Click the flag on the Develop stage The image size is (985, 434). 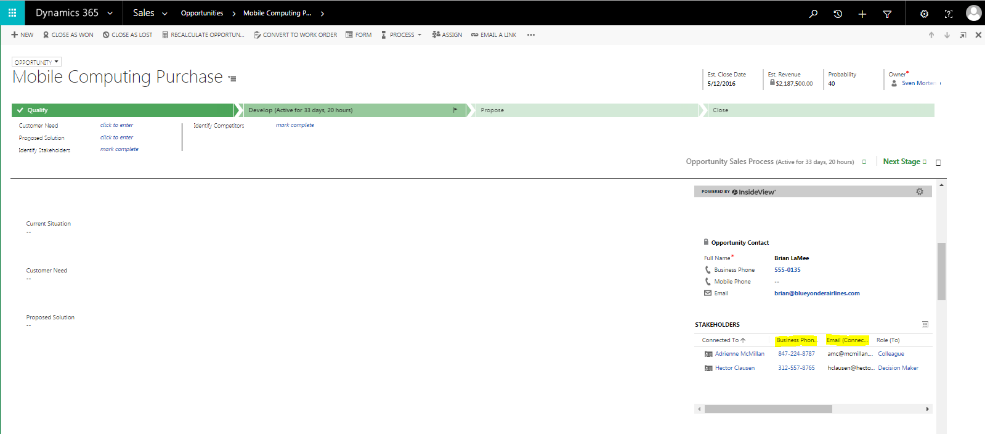click(x=455, y=110)
